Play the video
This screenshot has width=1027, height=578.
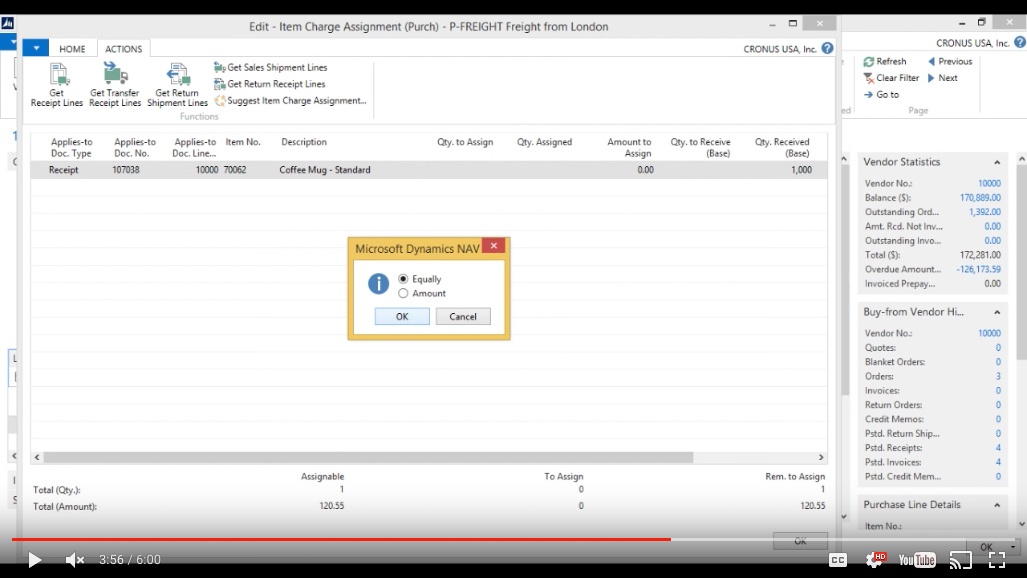coord(35,560)
